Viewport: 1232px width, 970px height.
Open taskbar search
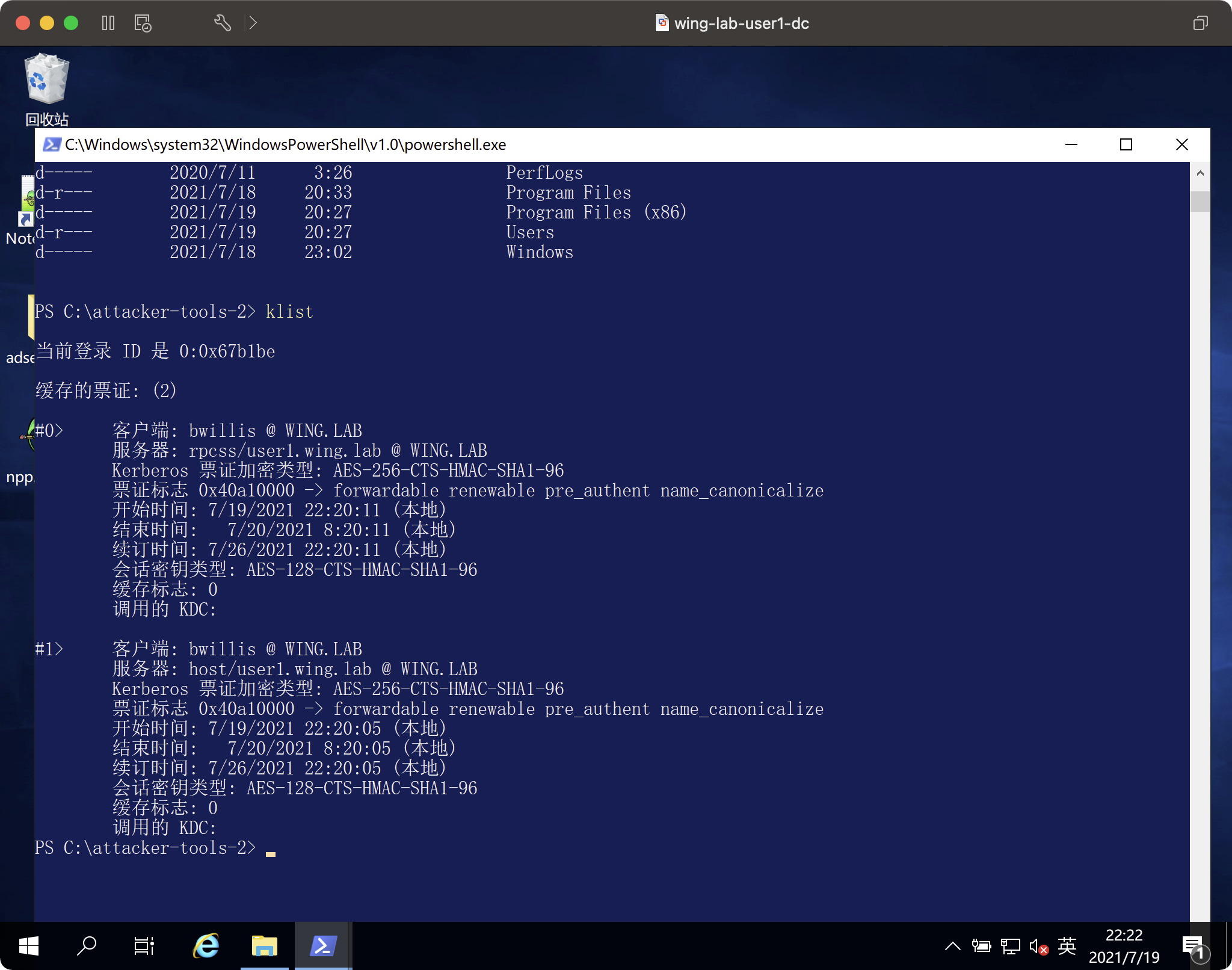[x=87, y=946]
